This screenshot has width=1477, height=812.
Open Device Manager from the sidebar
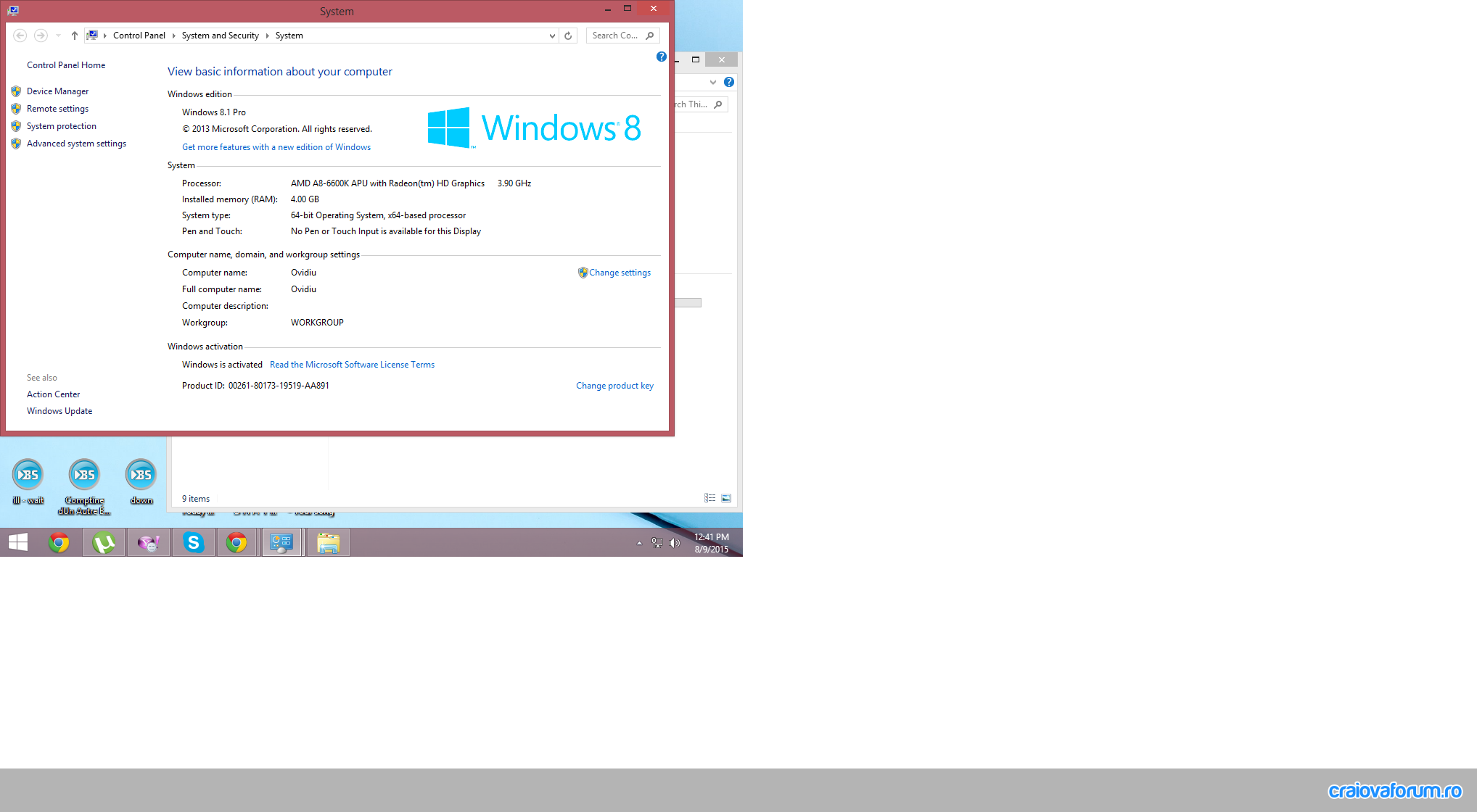point(57,91)
